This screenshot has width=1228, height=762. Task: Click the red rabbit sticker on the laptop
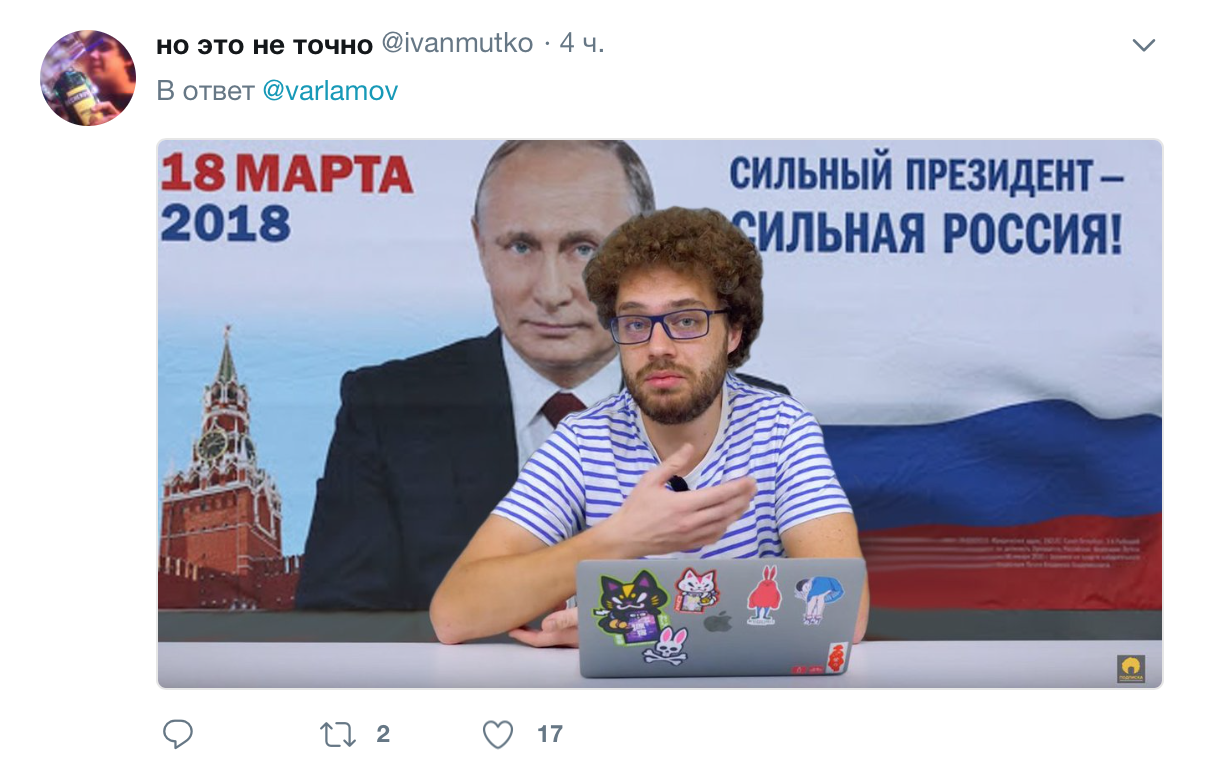click(x=762, y=595)
